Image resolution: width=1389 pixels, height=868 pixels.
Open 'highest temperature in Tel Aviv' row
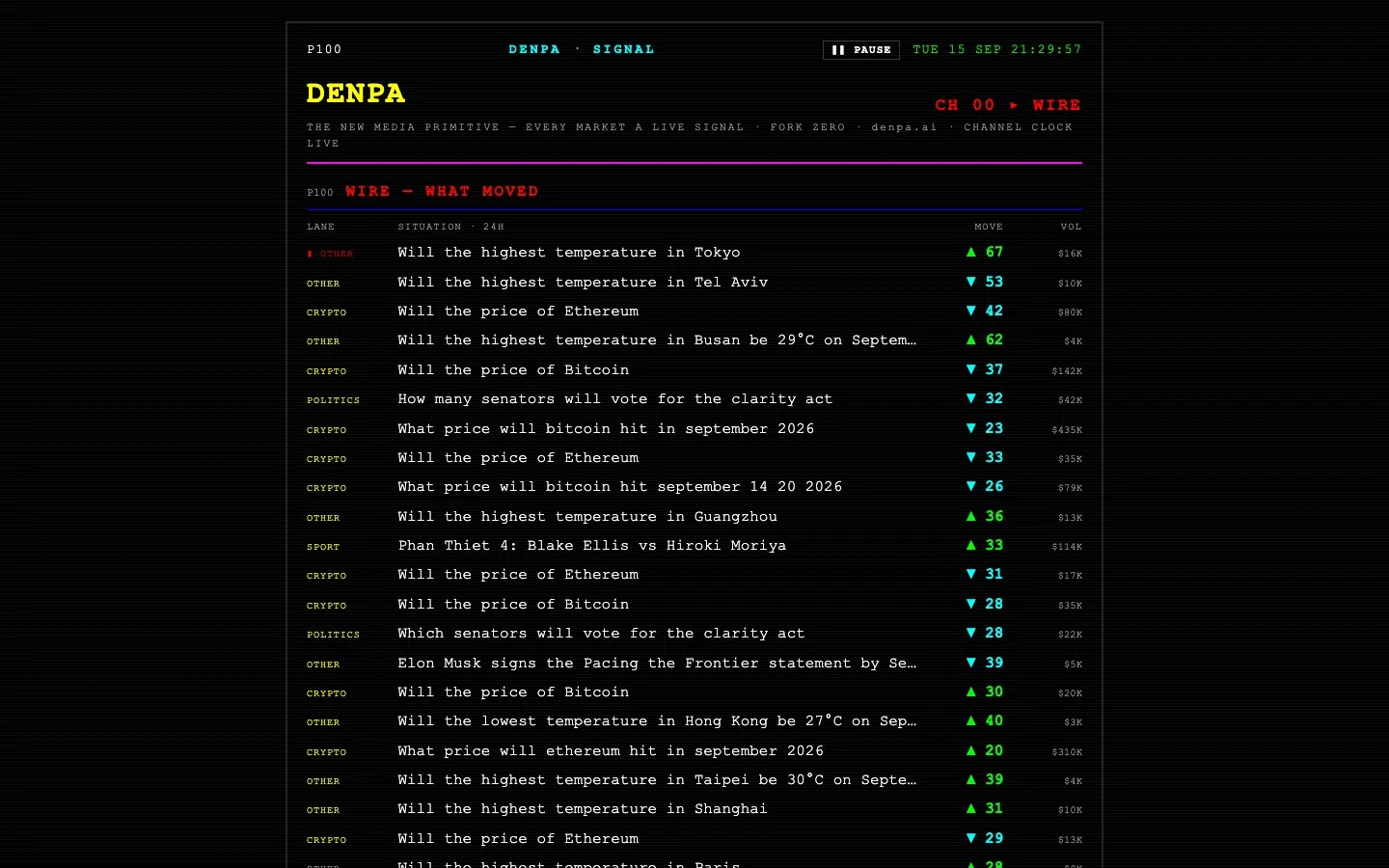click(x=694, y=283)
